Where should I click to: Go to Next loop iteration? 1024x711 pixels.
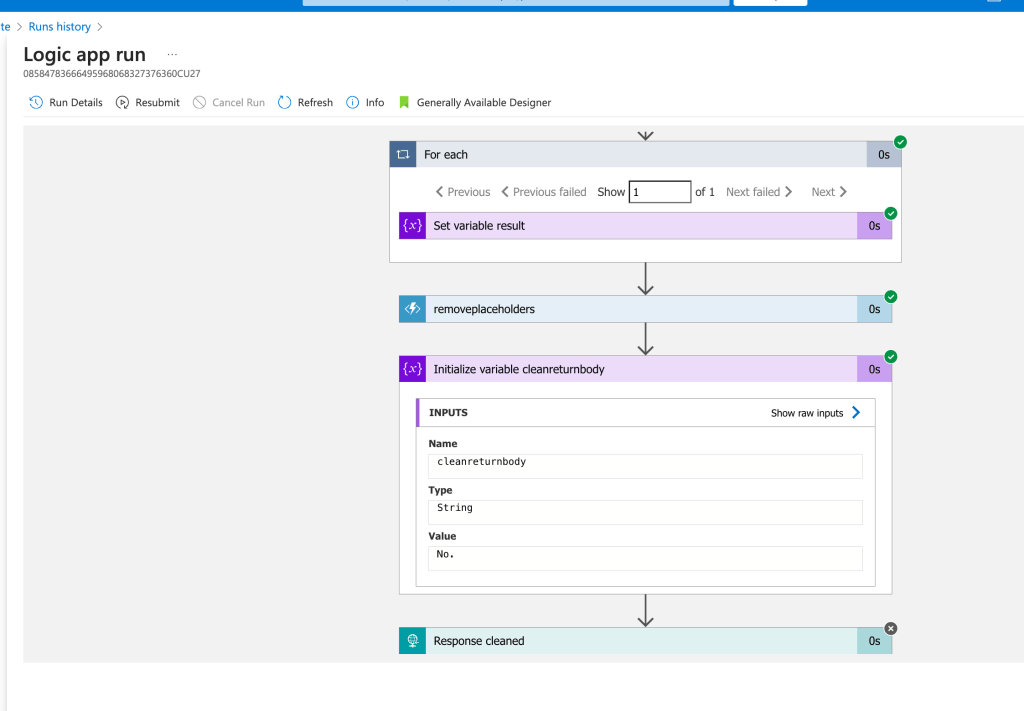tap(829, 192)
